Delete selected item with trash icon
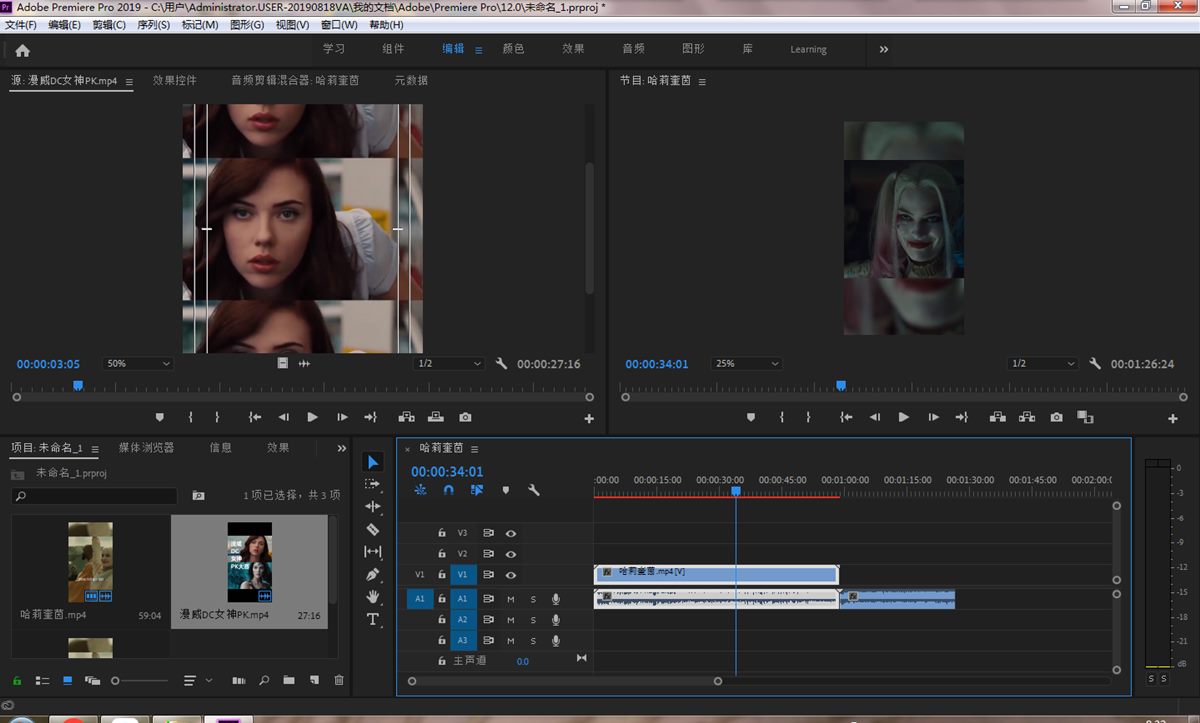 [339, 680]
